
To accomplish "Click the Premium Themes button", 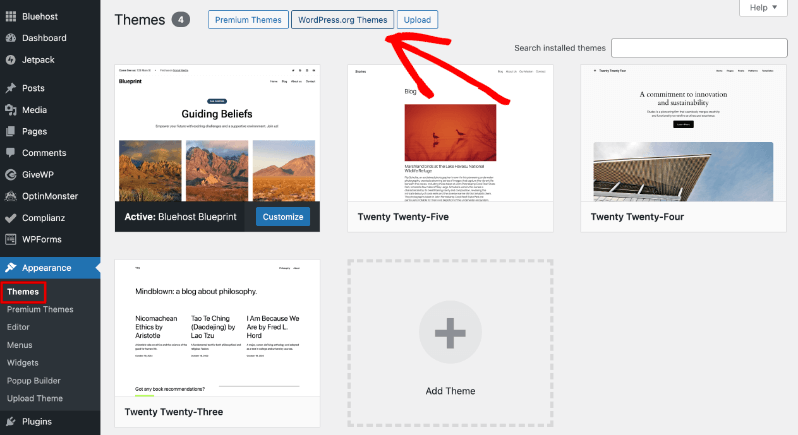I will (x=248, y=20).
